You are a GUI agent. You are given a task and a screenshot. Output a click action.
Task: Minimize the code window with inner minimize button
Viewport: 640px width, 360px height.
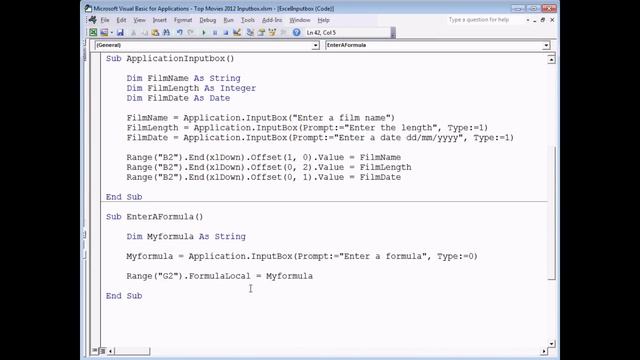pyautogui.click(x=535, y=20)
